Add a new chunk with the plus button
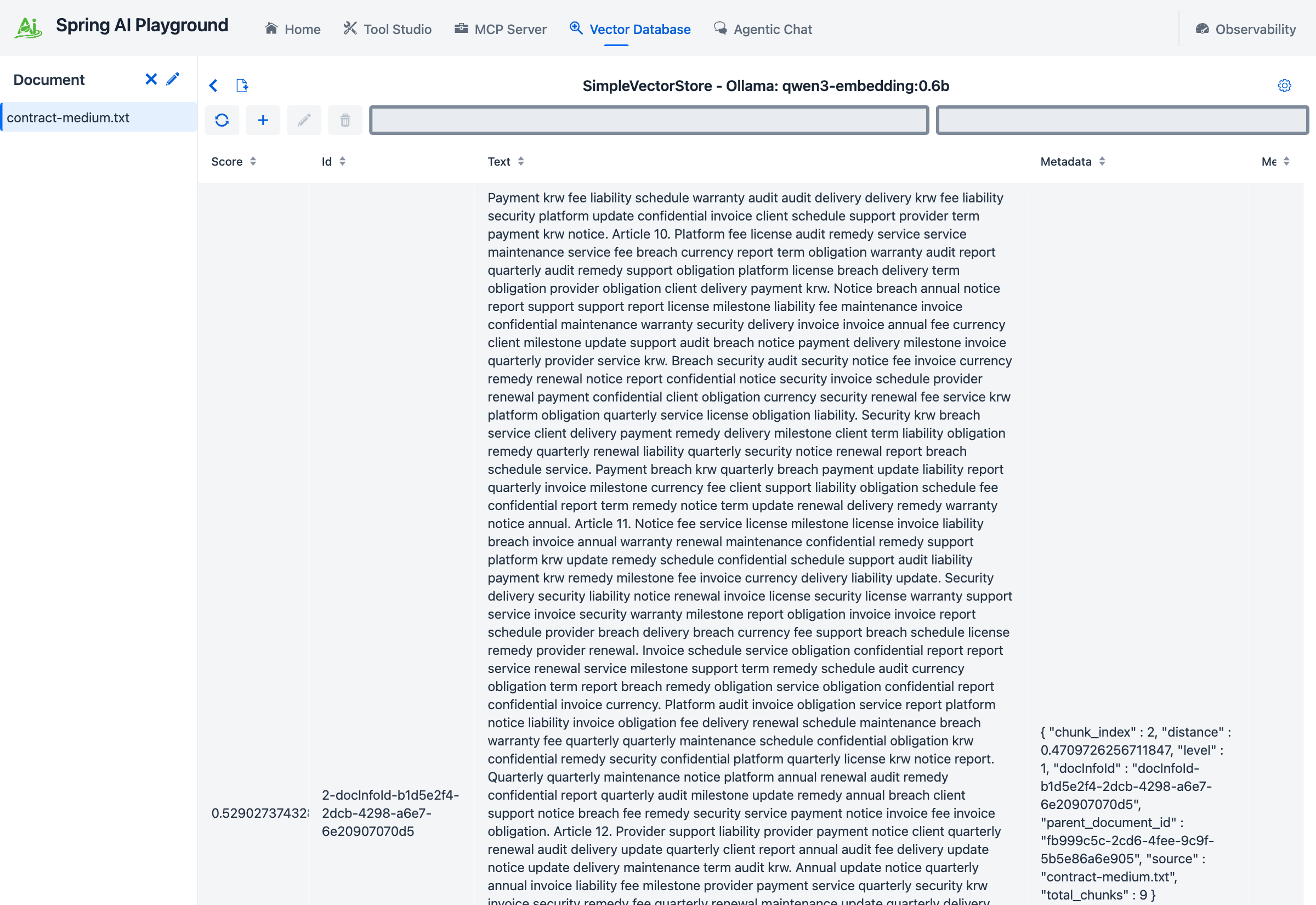The image size is (1316, 905). pos(263,120)
